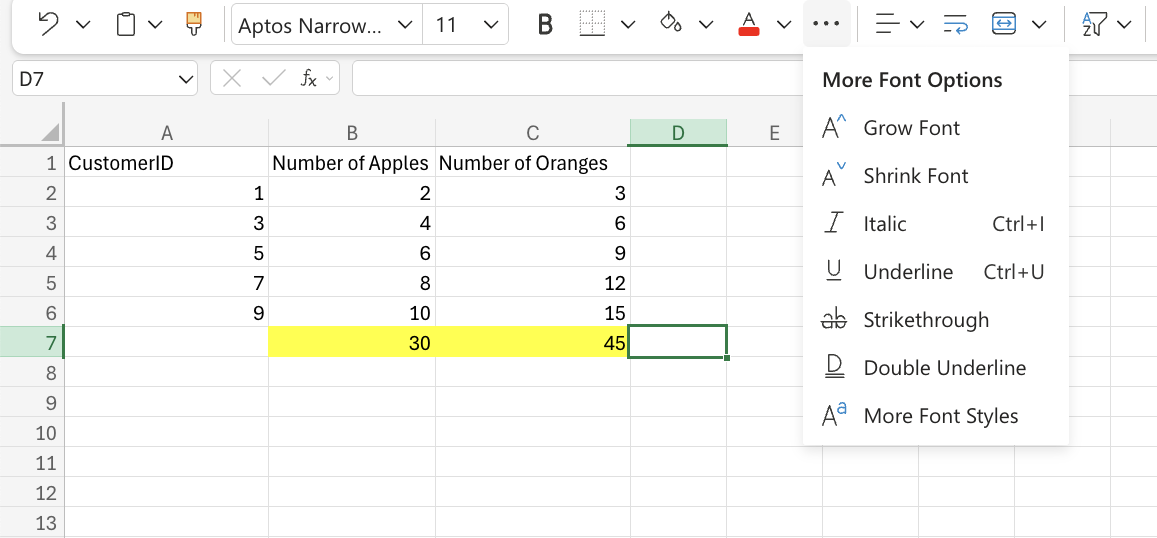
Task: Click the Select All corner triangle
Action: [50, 133]
